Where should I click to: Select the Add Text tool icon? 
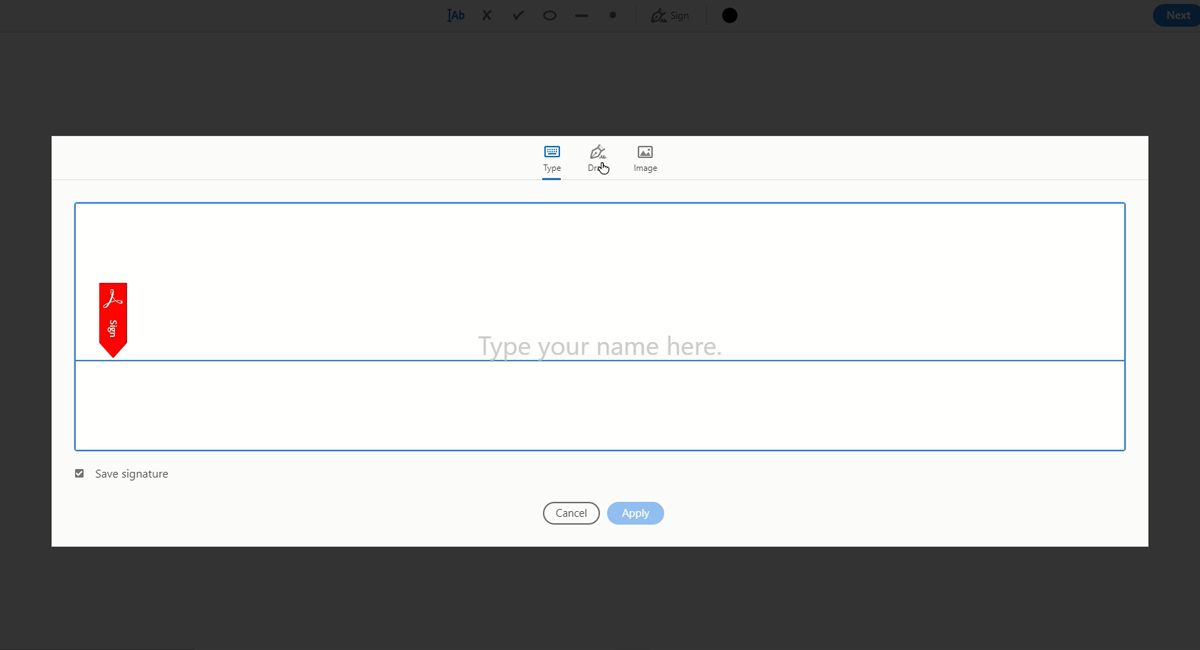[x=456, y=15]
